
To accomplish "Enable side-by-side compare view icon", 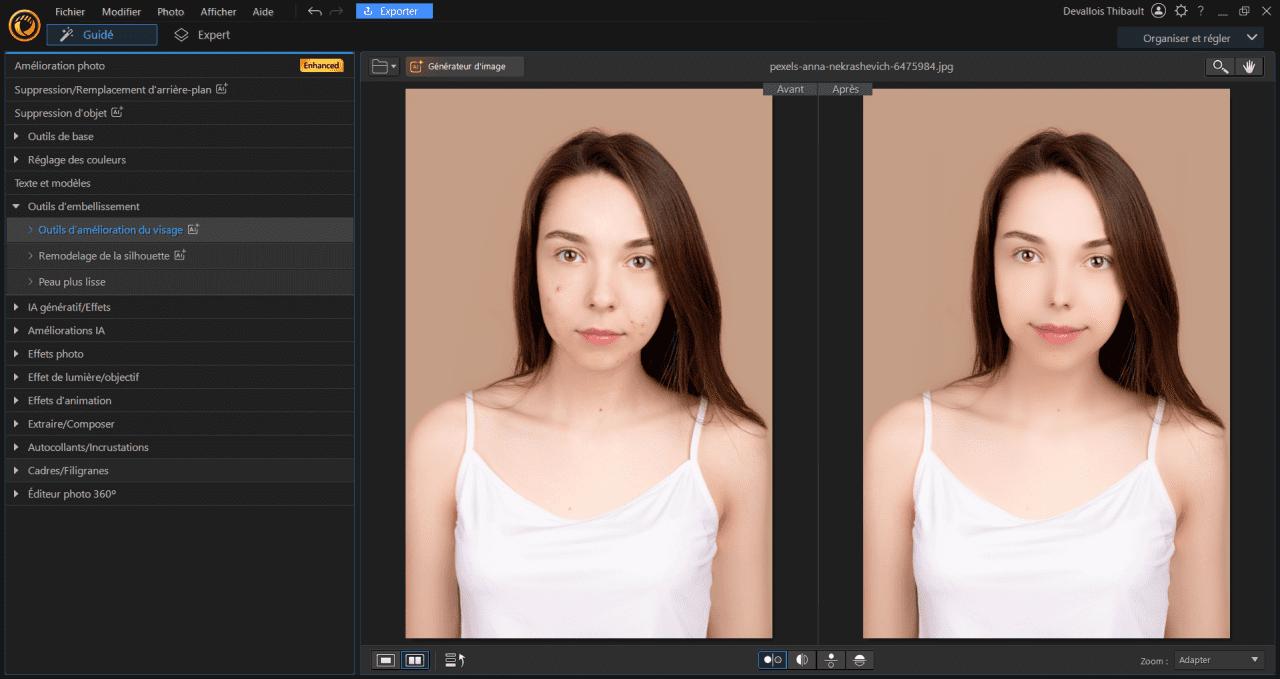I will [414, 660].
